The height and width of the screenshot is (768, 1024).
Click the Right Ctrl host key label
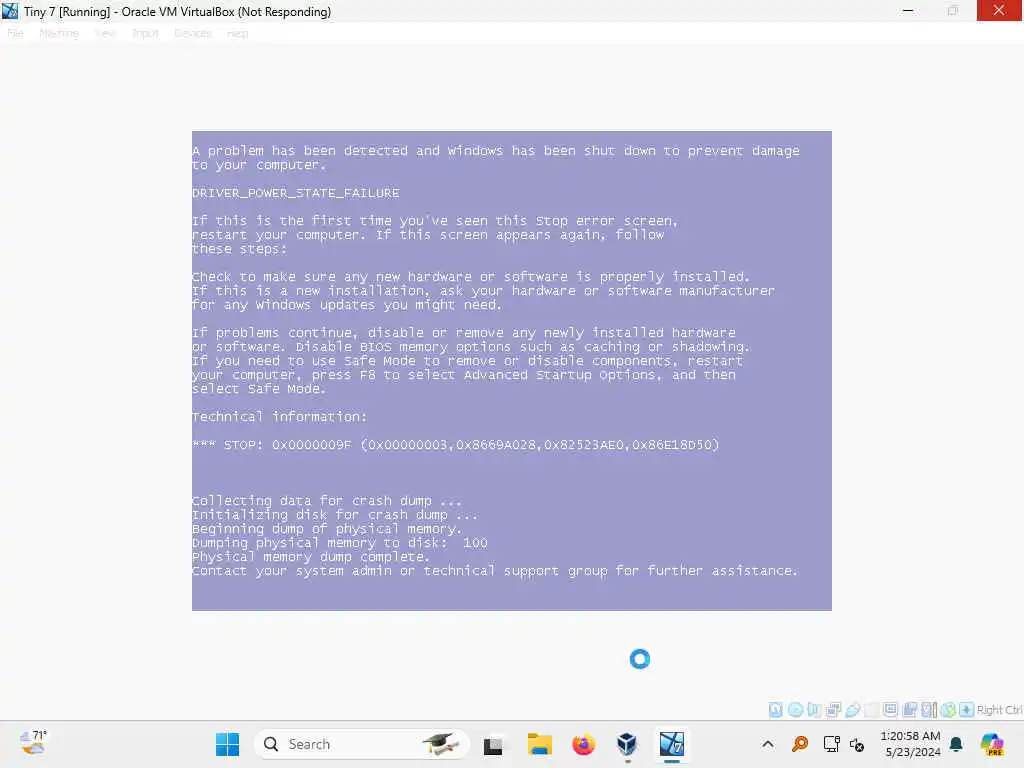999,710
